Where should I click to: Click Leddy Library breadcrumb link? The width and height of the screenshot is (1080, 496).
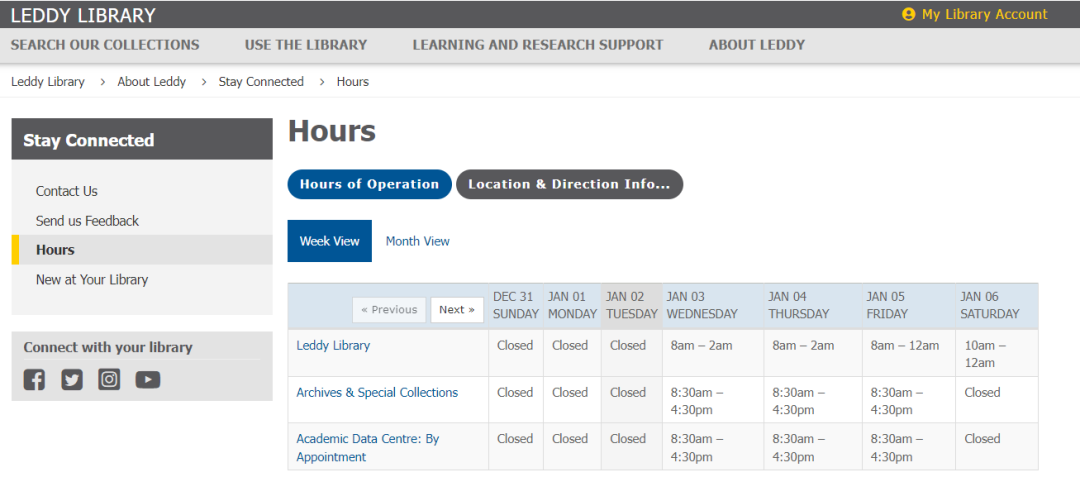pyautogui.click(x=48, y=82)
